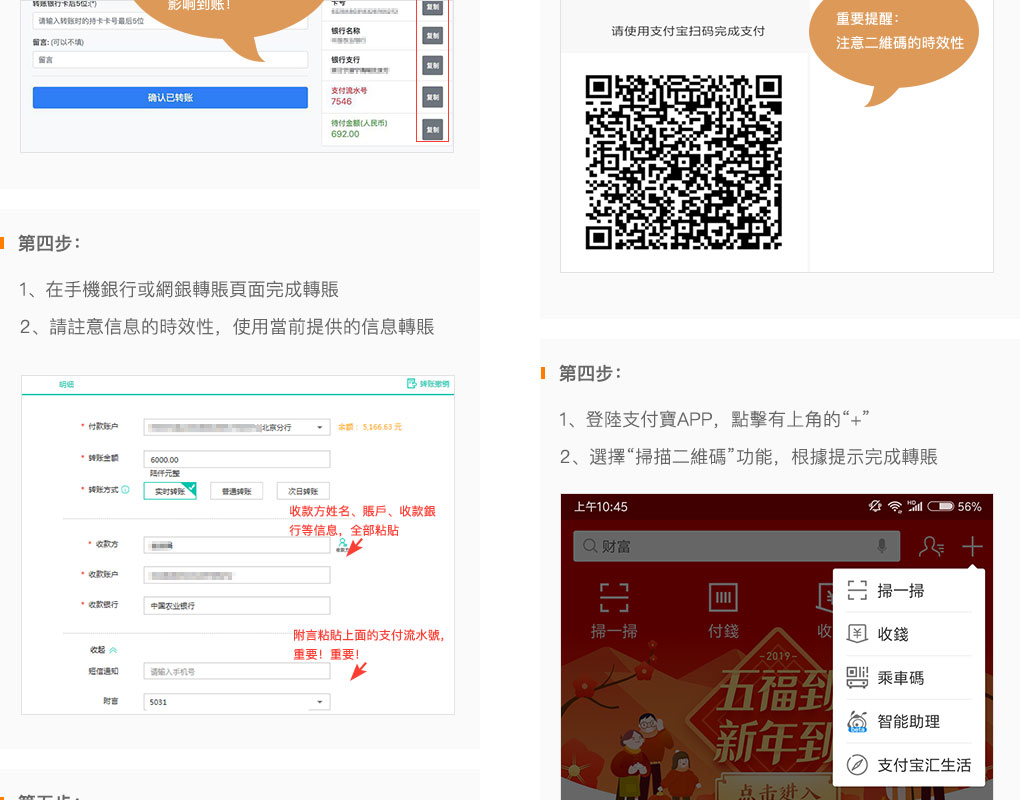This screenshot has height=800, width=1020.
Task: Click the 收款银行 field with 中国农业银行
Action: 236,606
